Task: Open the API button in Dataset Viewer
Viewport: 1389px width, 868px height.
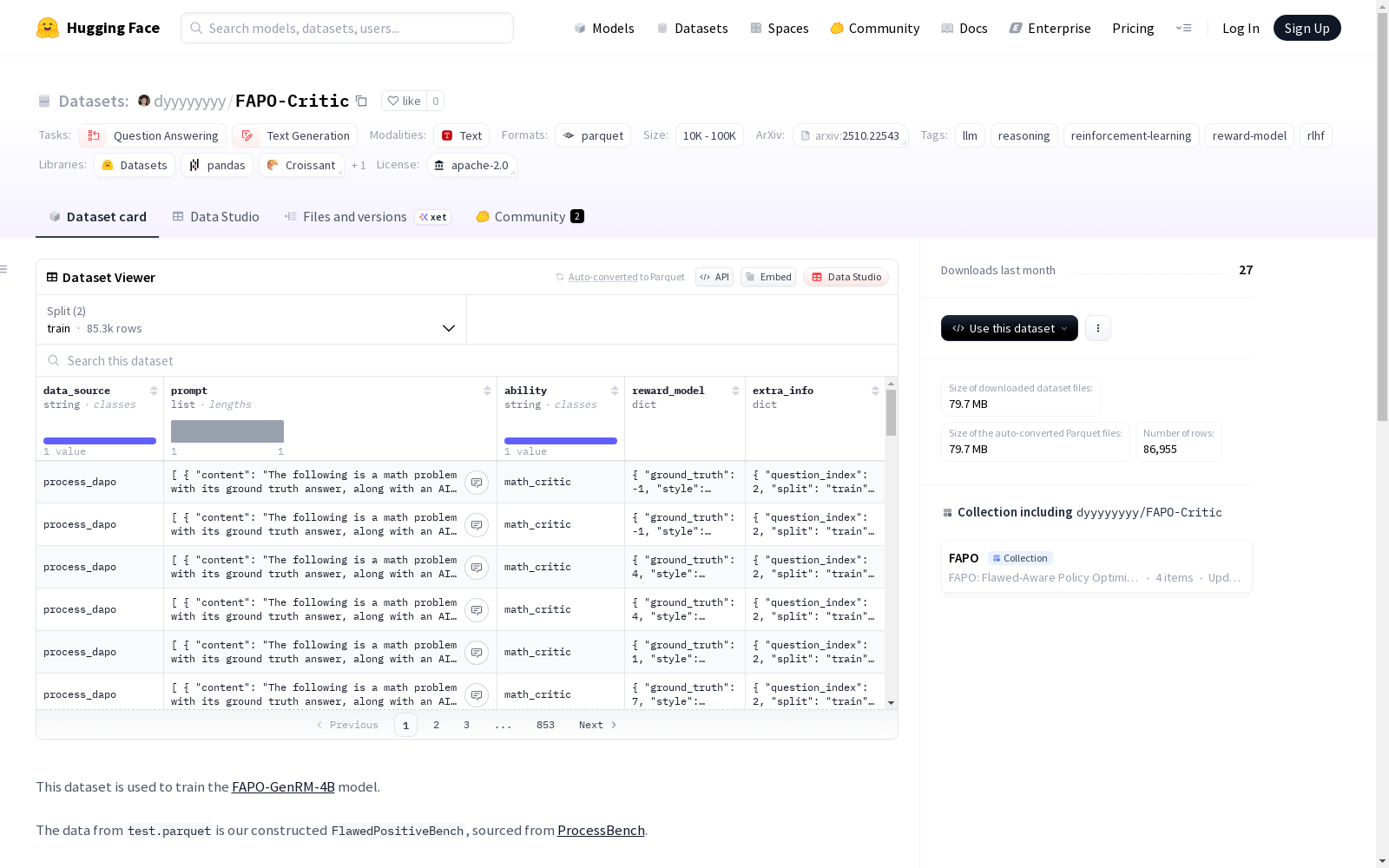Action: coord(714,277)
